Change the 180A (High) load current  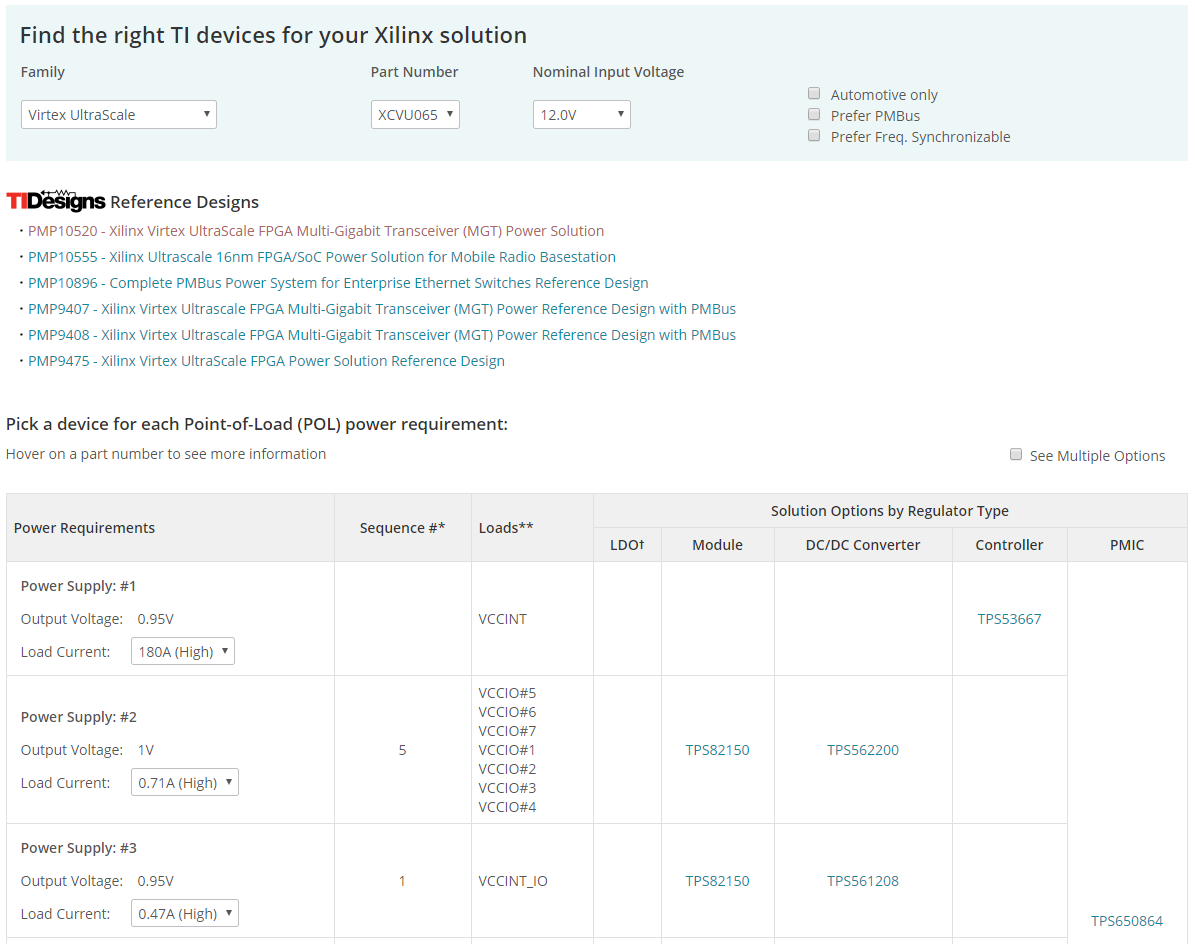[x=183, y=652]
